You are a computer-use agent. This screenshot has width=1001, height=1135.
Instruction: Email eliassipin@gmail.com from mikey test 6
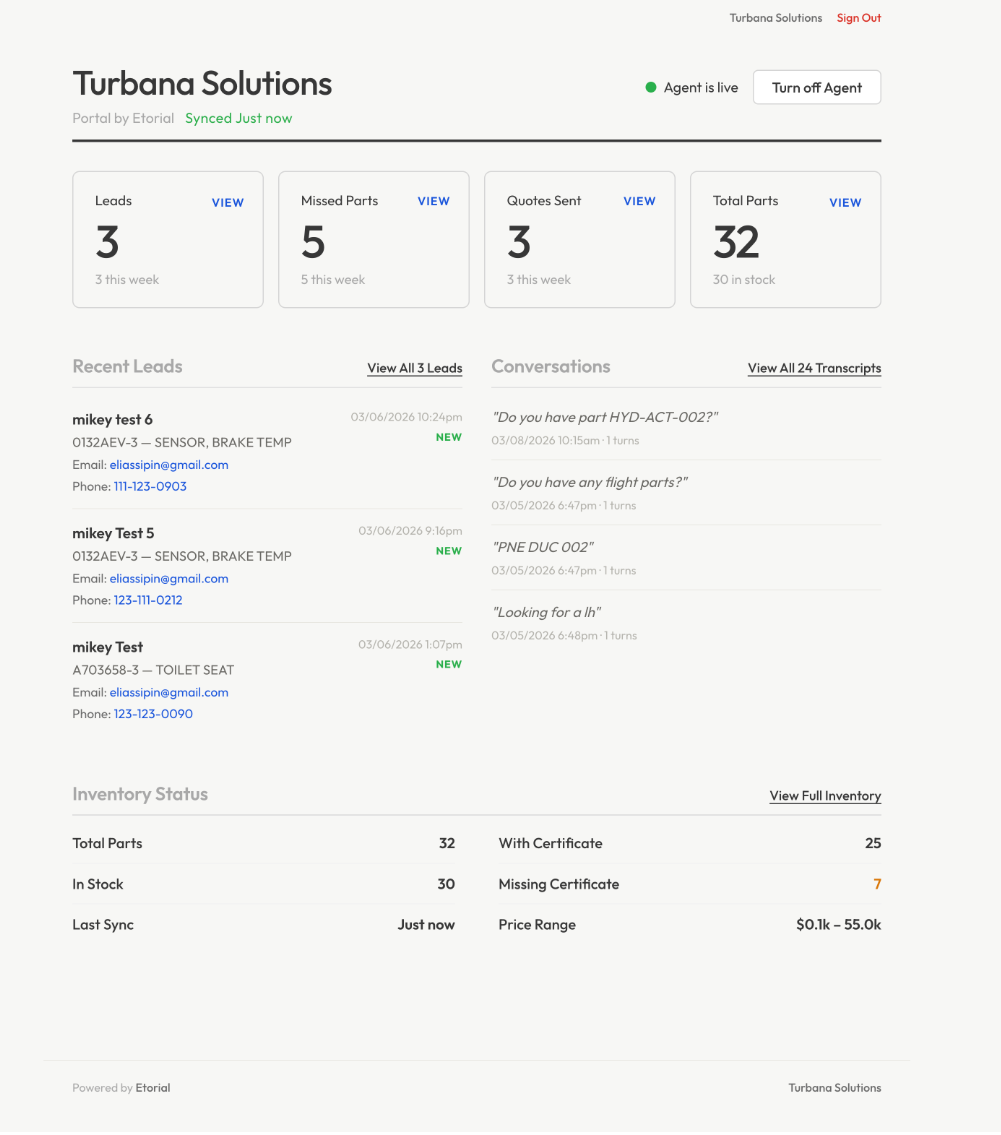point(168,464)
